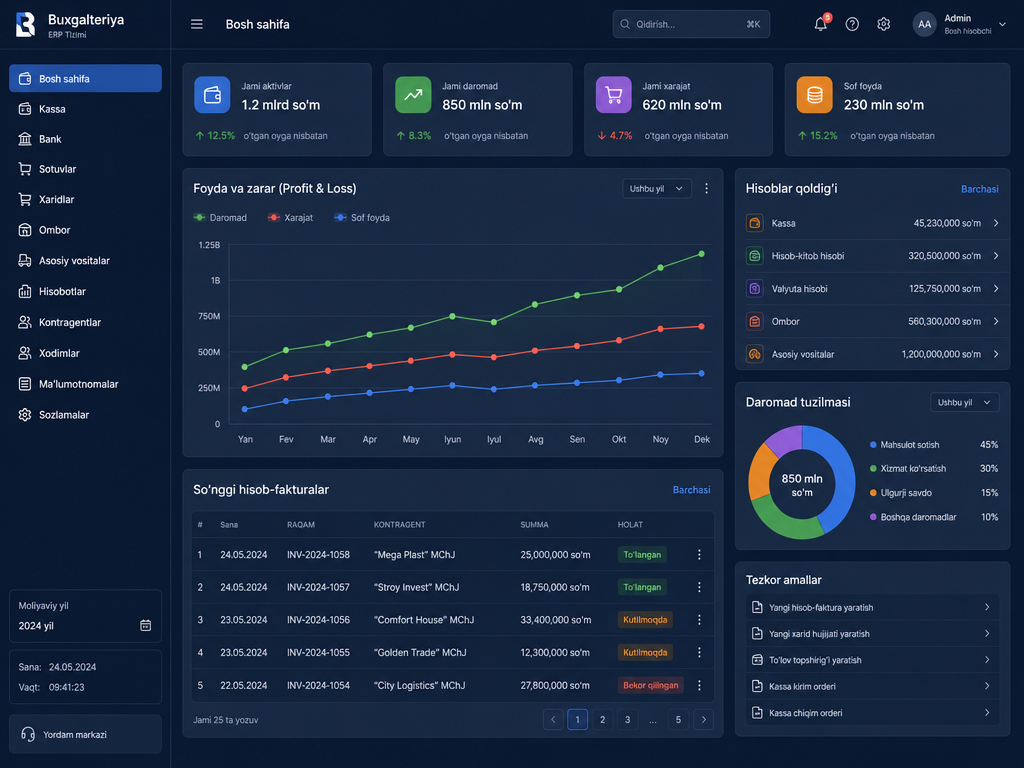
Task: Click the Jami xarajat cart icon
Action: pyautogui.click(x=614, y=95)
